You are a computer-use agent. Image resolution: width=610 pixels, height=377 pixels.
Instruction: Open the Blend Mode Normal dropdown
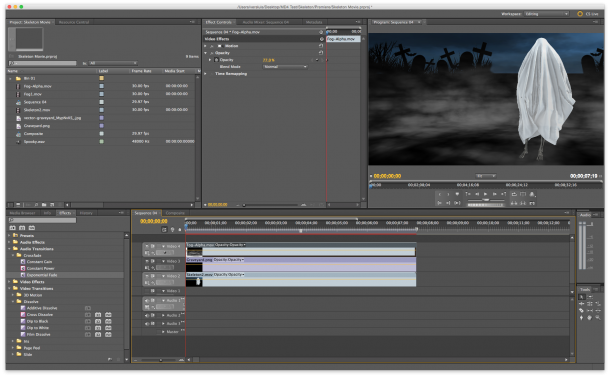[285, 67]
